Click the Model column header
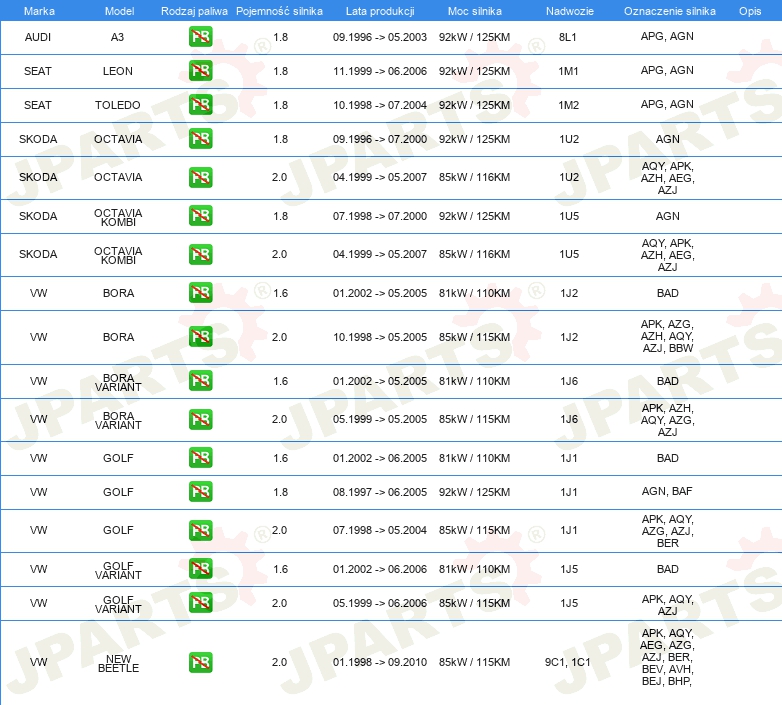The width and height of the screenshot is (782, 705). 119,11
